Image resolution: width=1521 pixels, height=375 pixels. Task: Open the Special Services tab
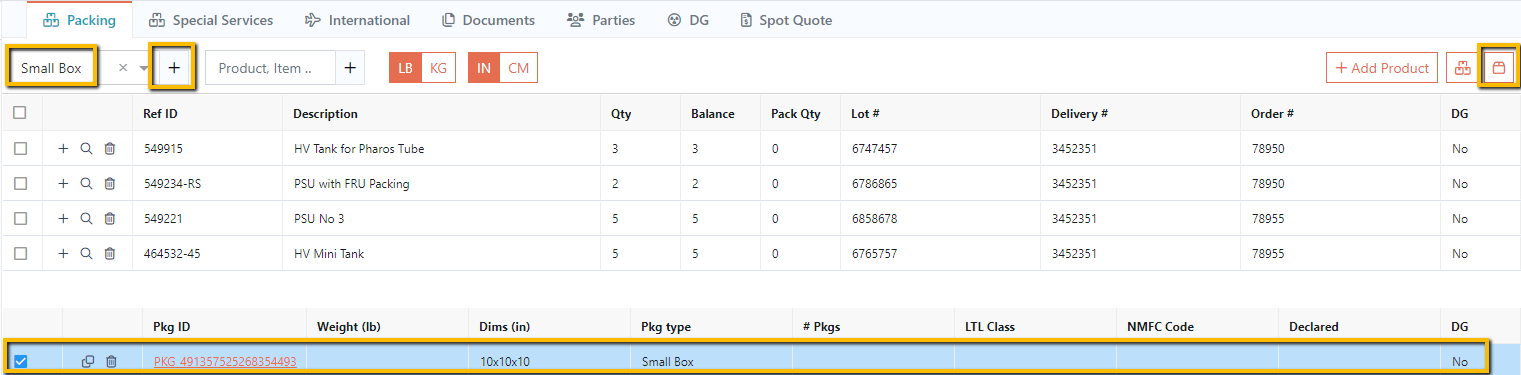pos(211,20)
